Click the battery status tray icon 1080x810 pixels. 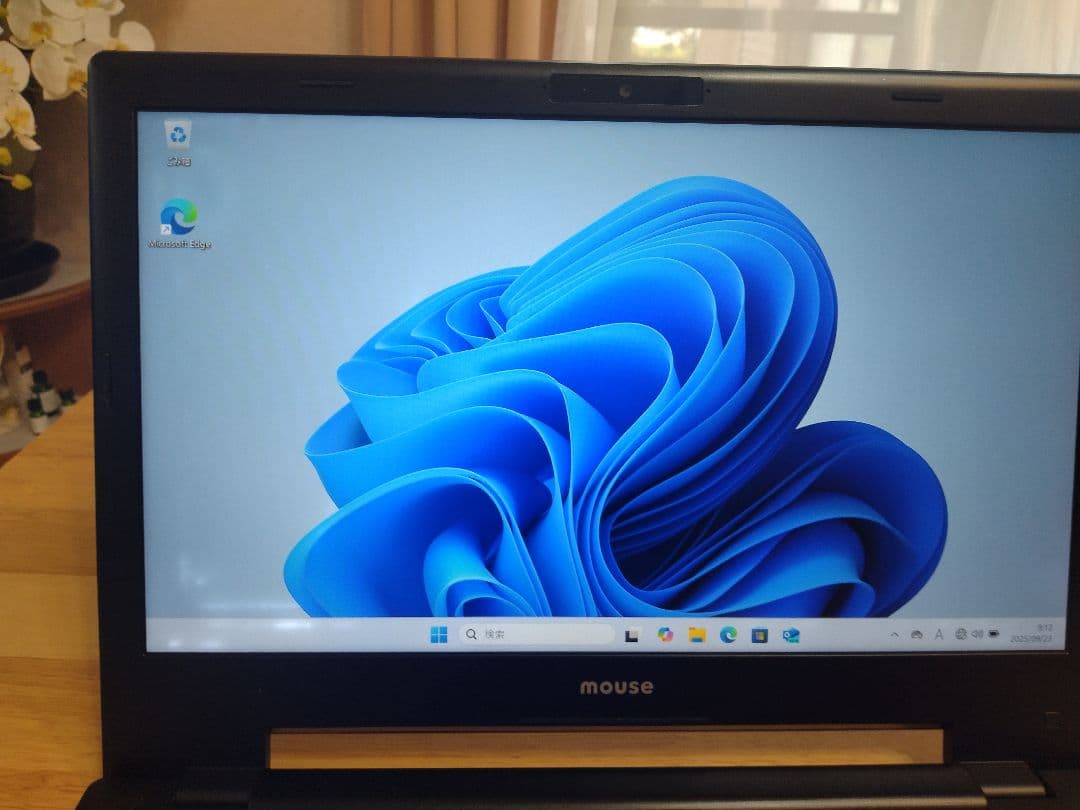click(x=994, y=634)
